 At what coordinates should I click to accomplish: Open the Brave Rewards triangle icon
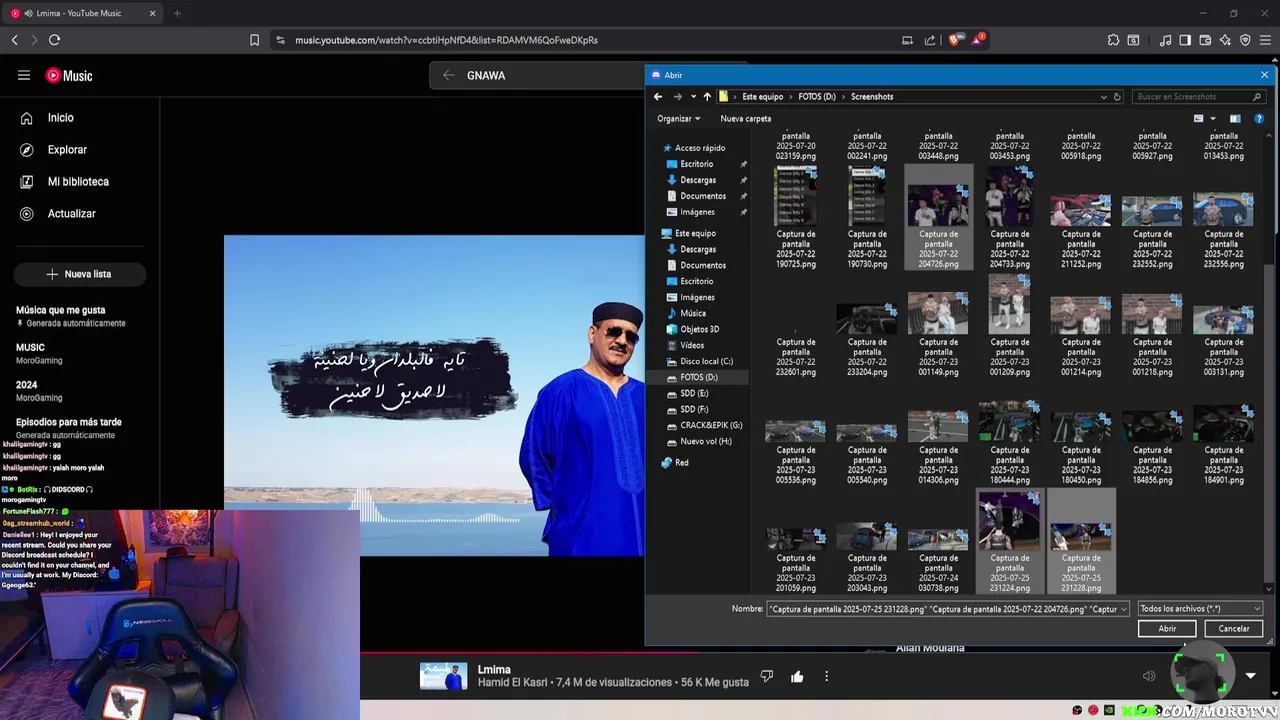(978, 40)
